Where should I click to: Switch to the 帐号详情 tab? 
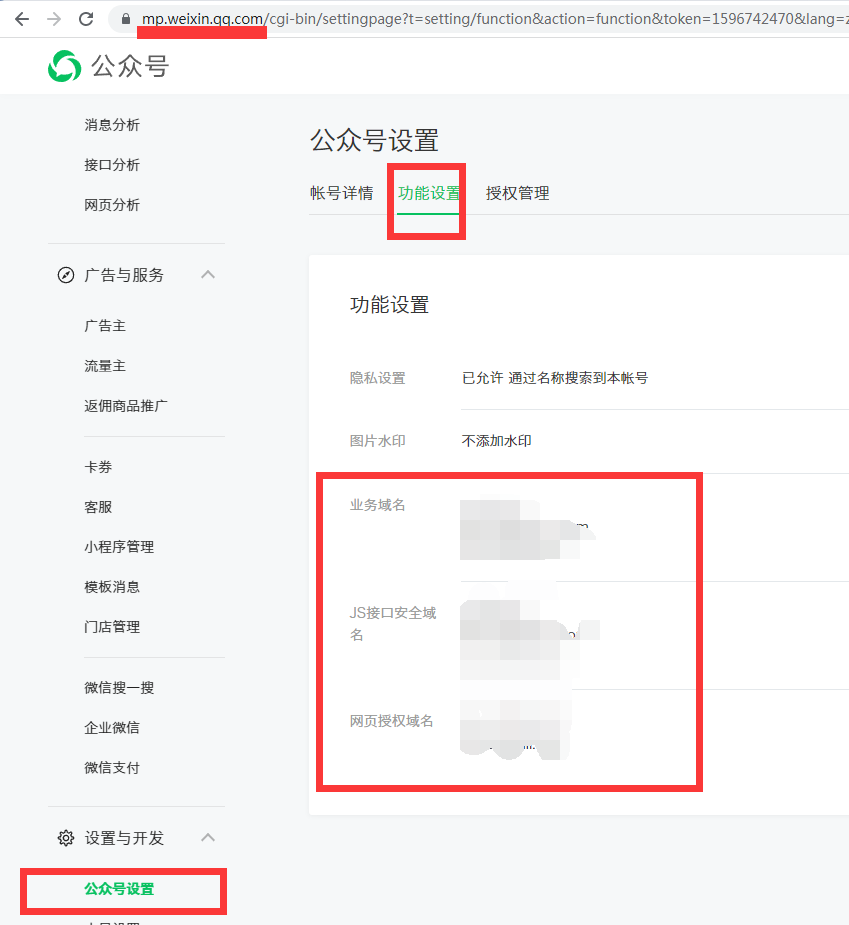coord(342,193)
